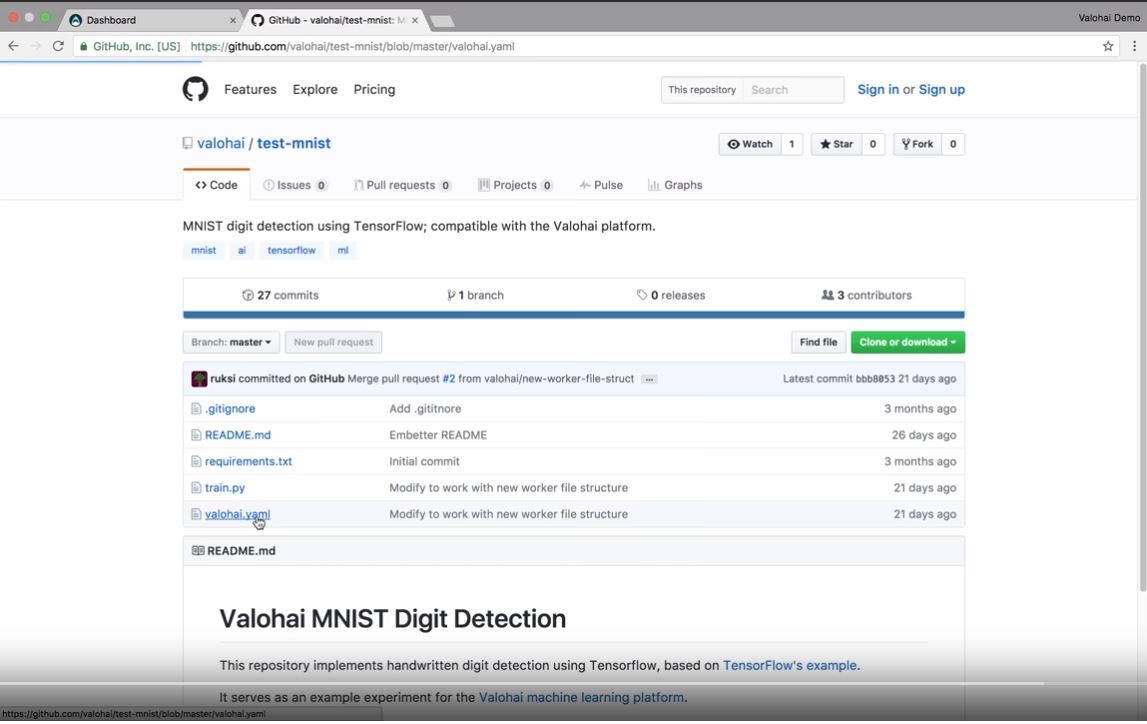Screen dimensions: 1147x724
Task: Click the language breakdown color bar
Action: (573, 315)
